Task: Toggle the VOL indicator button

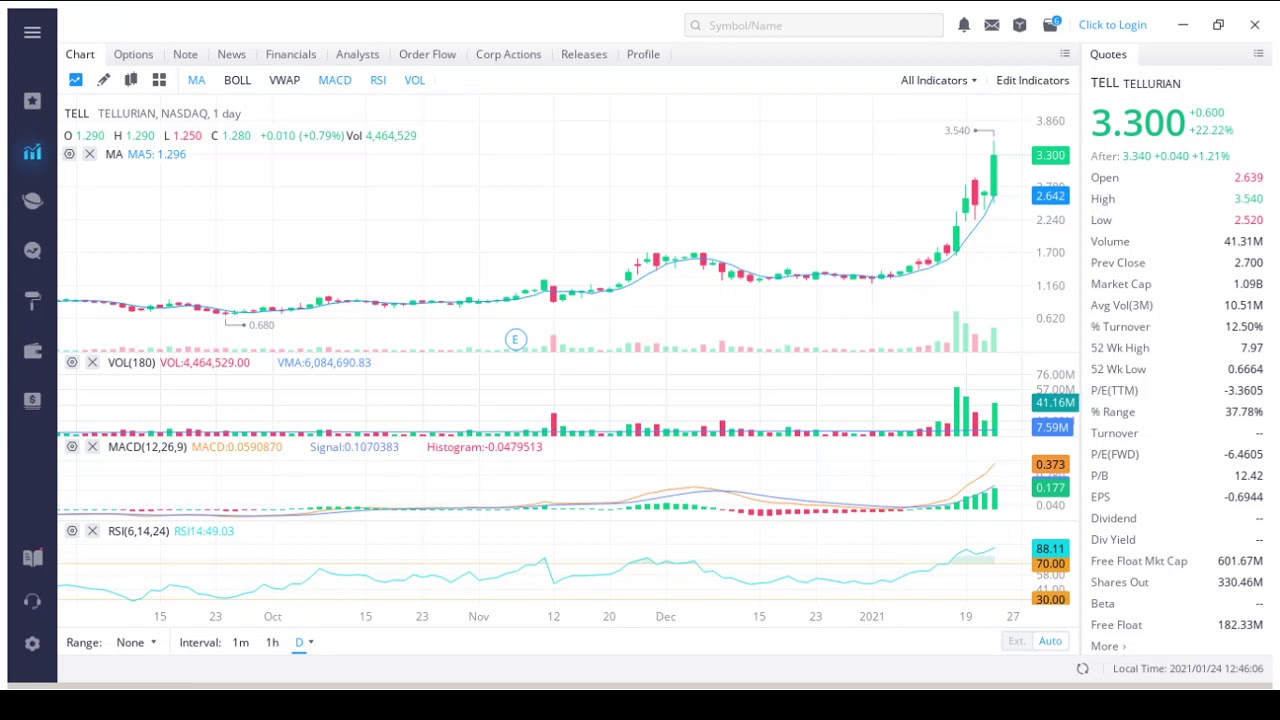Action: point(414,80)
